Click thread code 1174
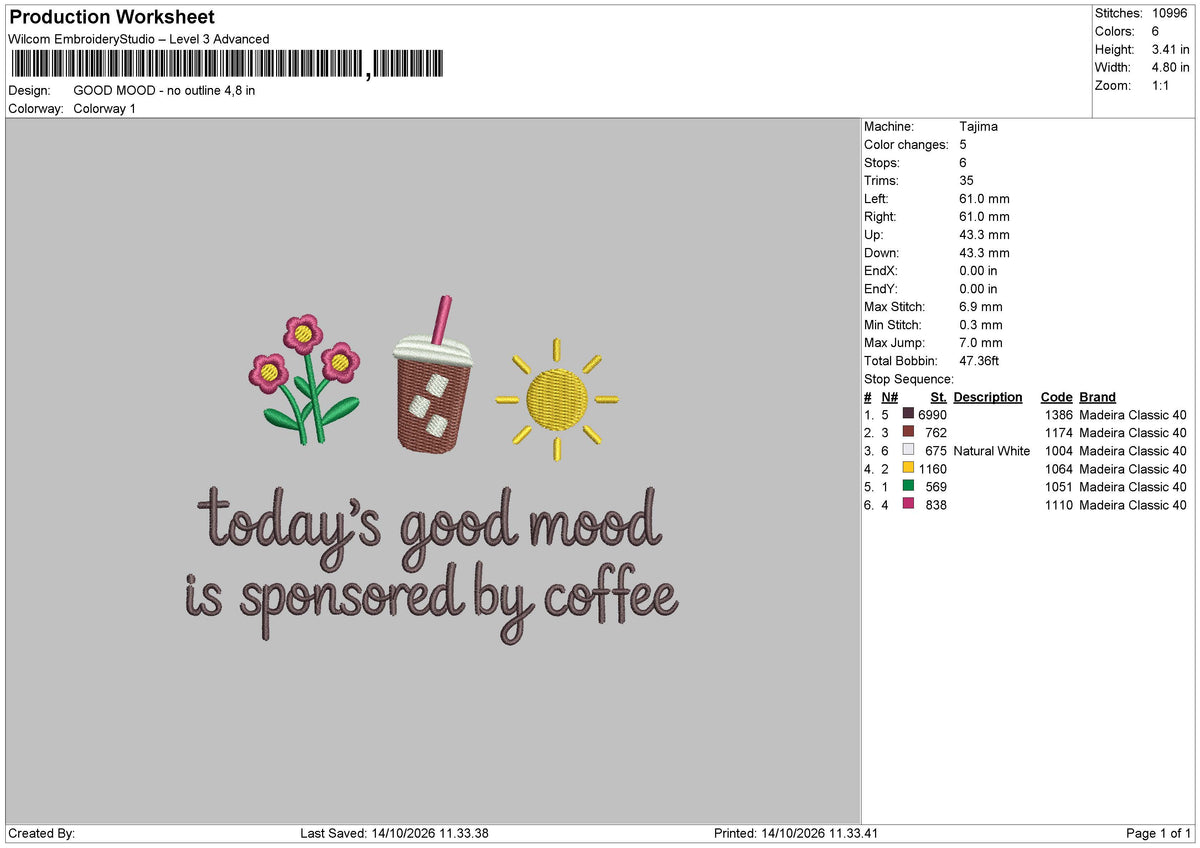Image resolution: width=1200 pixels, height=848 pixels. tap(1058, 432)
